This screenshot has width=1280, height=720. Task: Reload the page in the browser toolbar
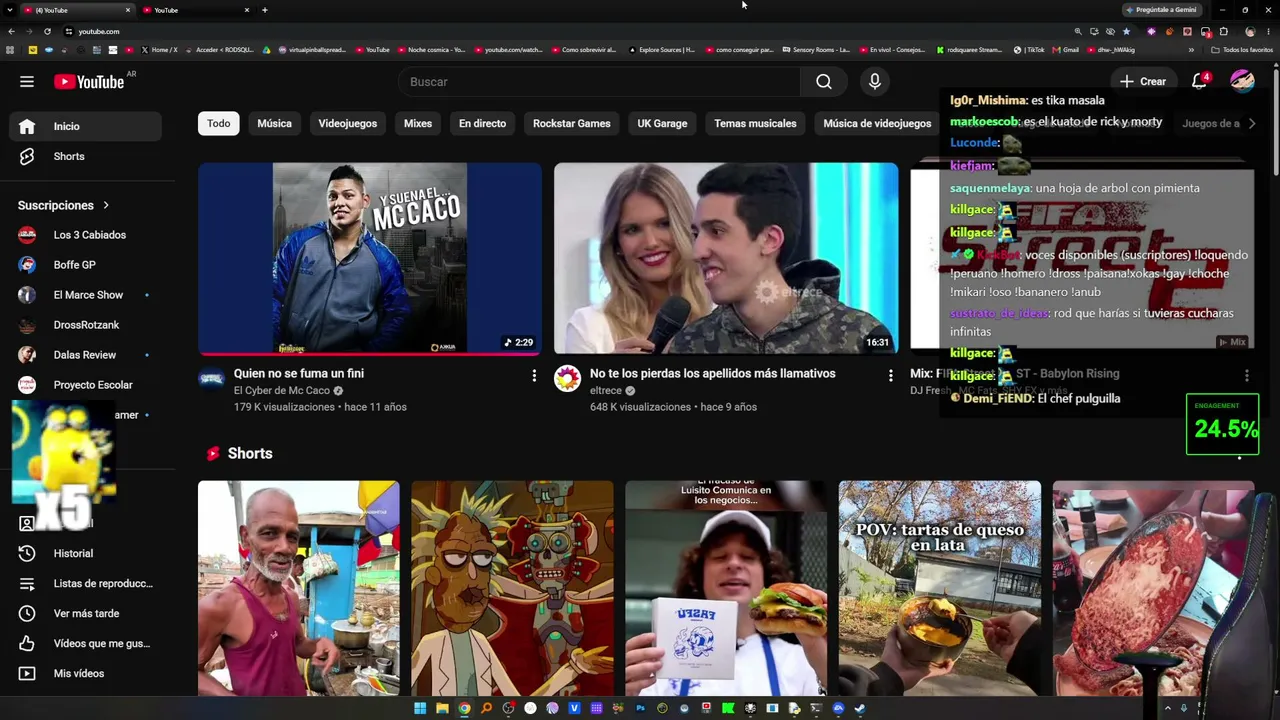[47, 32]
